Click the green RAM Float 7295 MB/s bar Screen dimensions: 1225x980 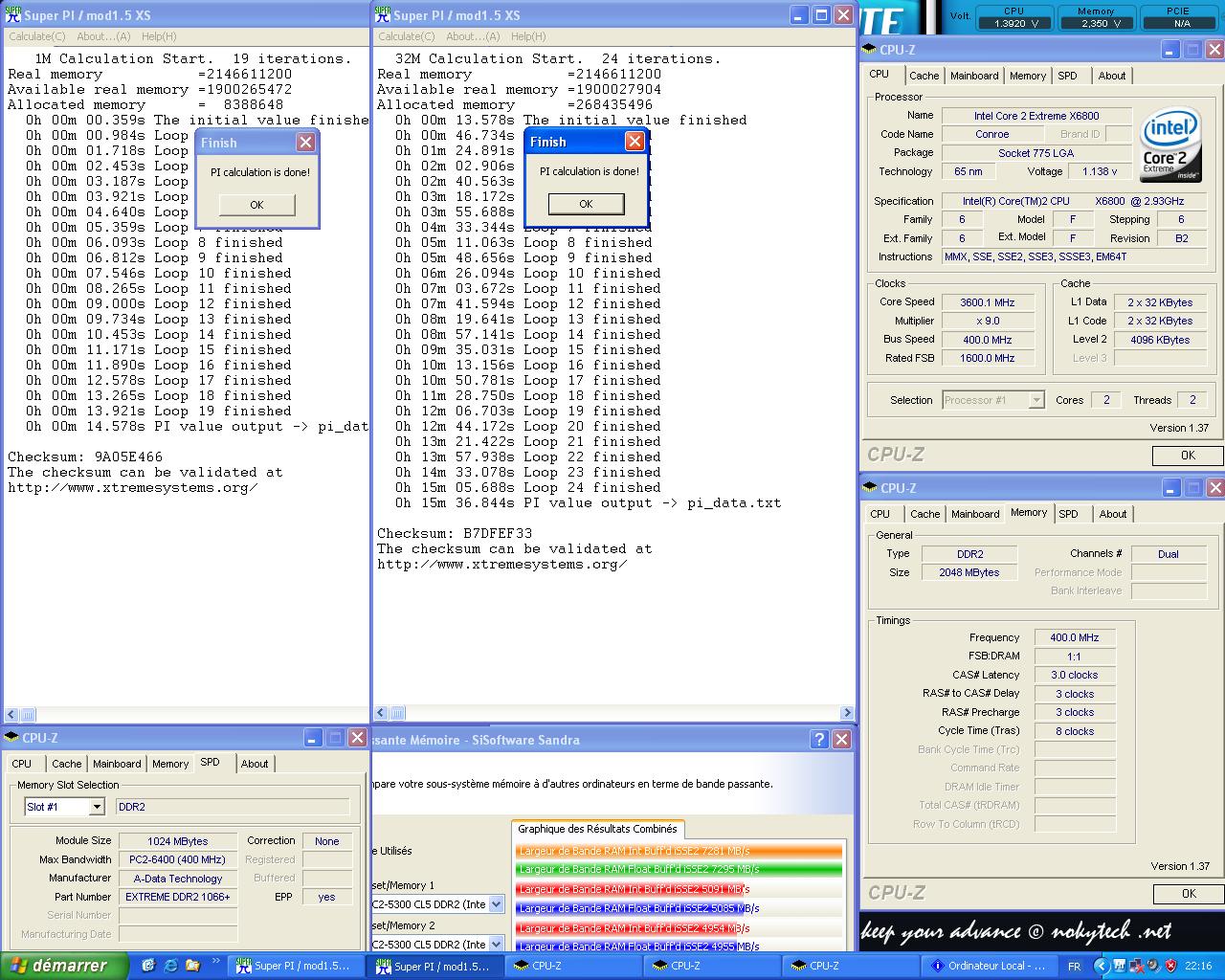coord(679,870)
